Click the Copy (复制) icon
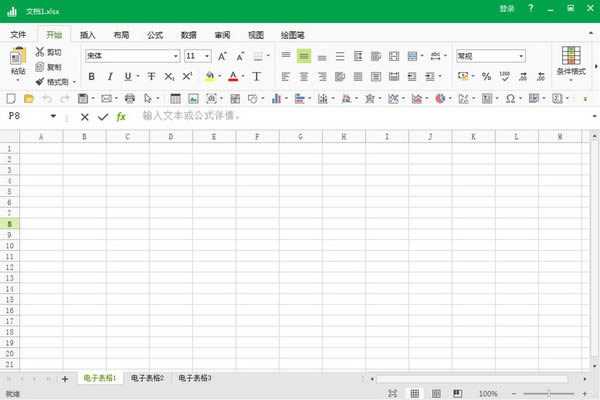 40,67
